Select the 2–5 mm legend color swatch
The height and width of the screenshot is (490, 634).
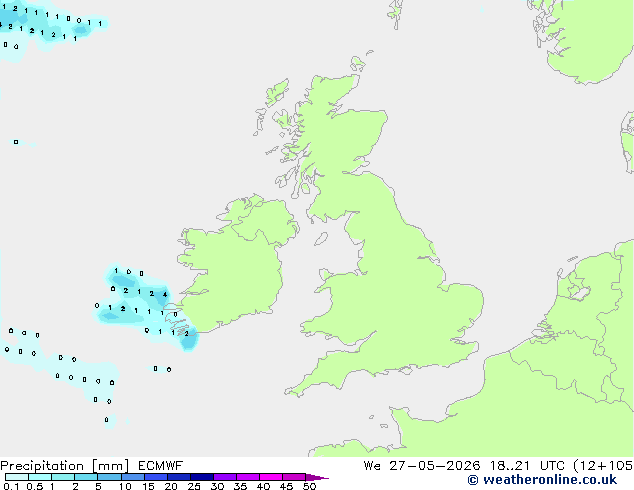click(x=86, y=477)
